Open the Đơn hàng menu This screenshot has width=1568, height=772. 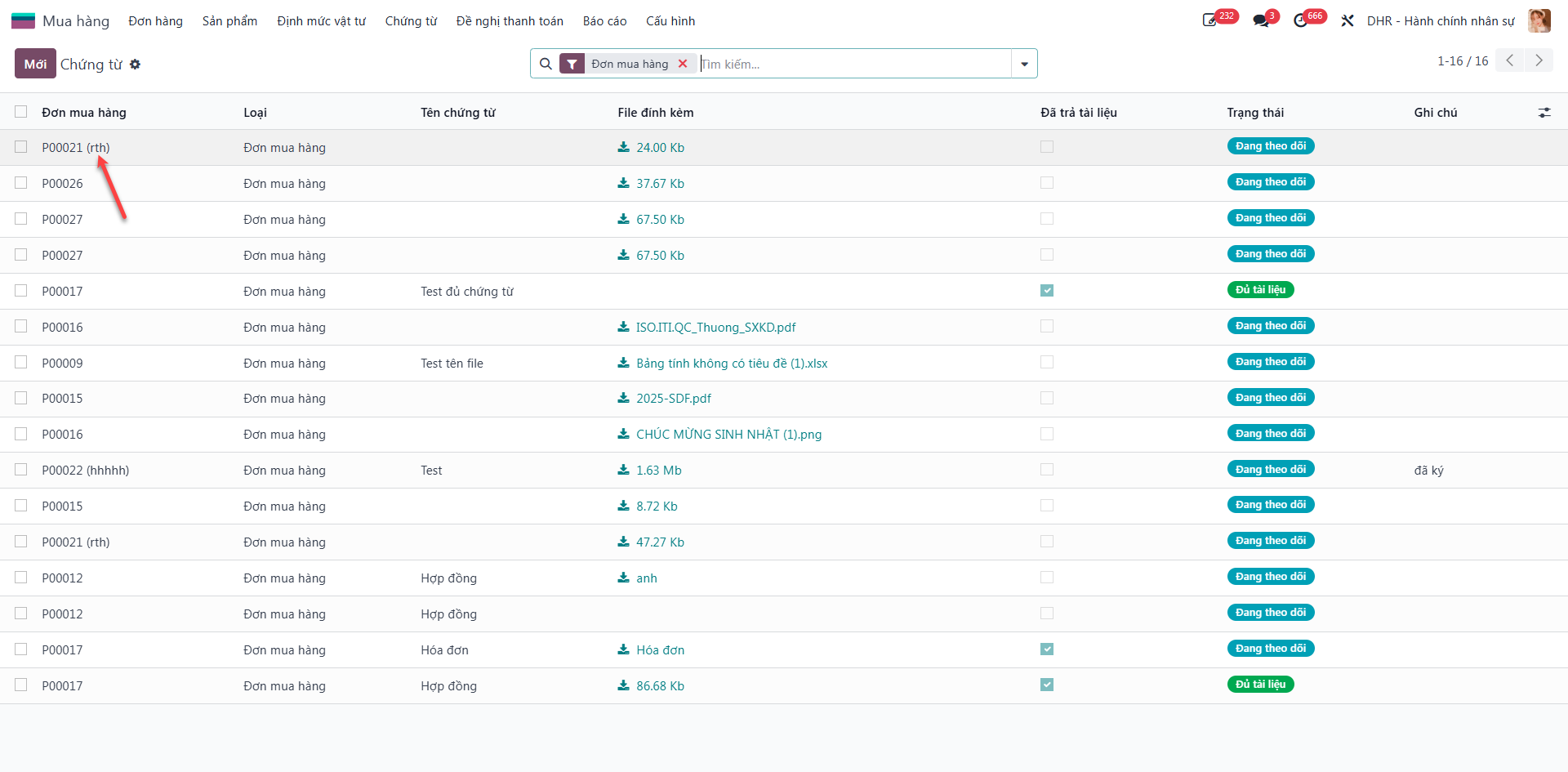155,21
